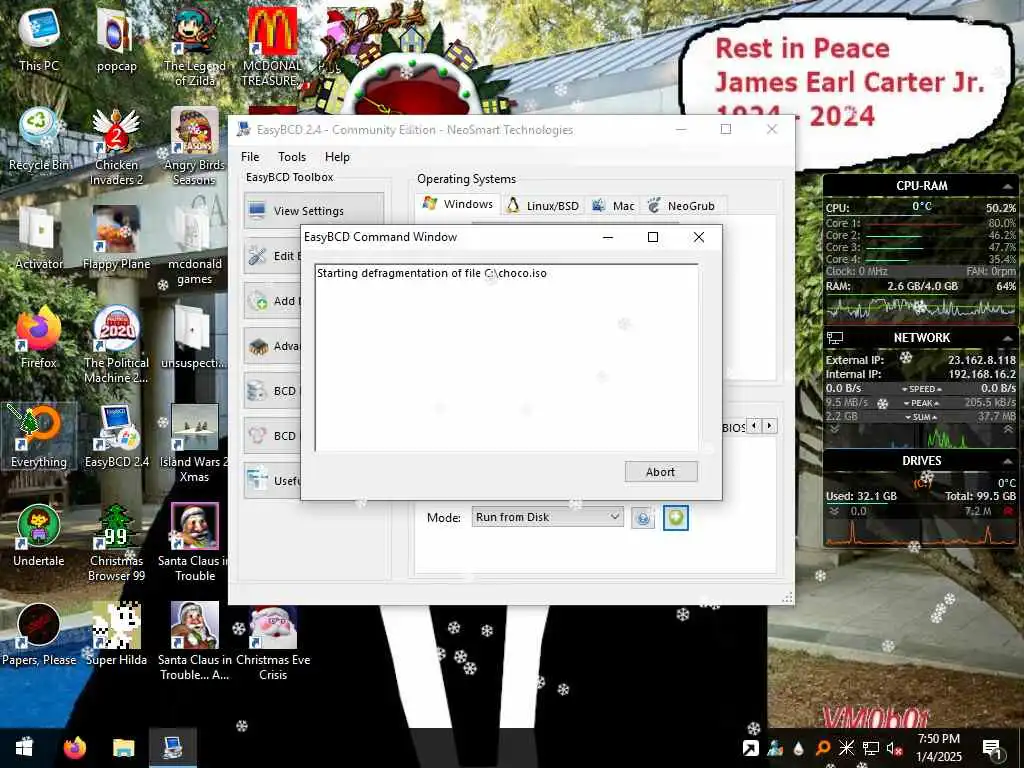The image size is (1024, 768).
Task: Click the Drives used-space bar
Action: tap(921, 505)
